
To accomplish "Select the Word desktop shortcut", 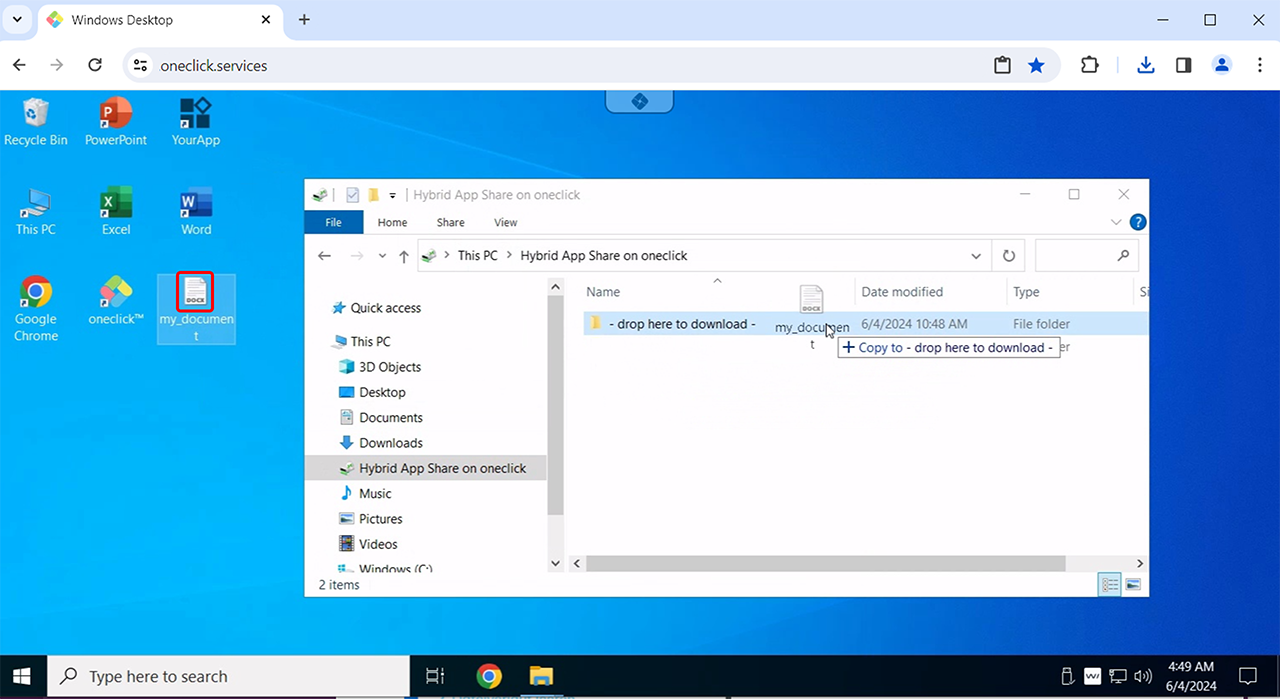I will click(x=196, y=211).
